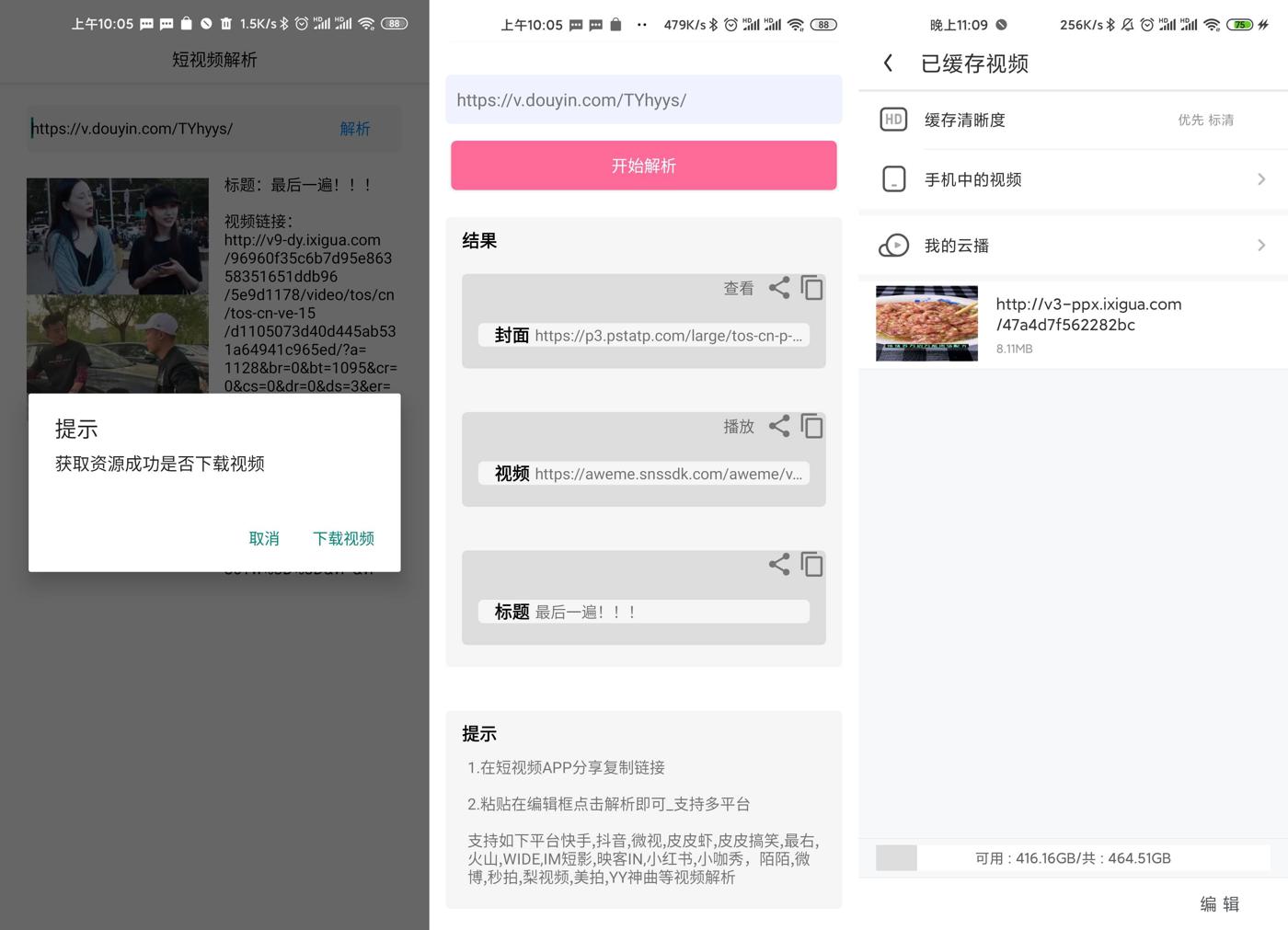Tap the share icon in the 封面 card

tap(778, 288)
